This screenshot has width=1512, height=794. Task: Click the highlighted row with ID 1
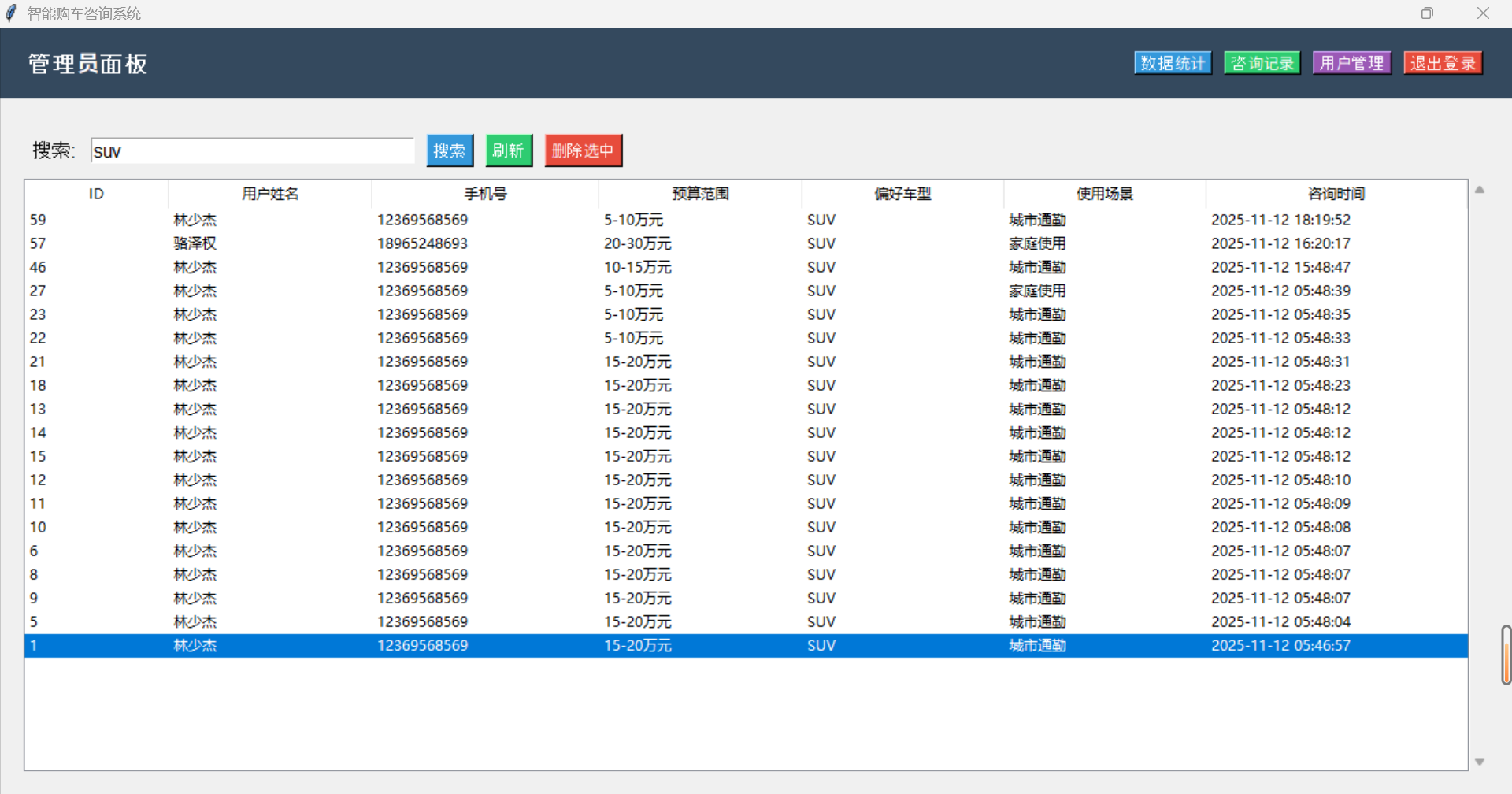pos(746,645)
